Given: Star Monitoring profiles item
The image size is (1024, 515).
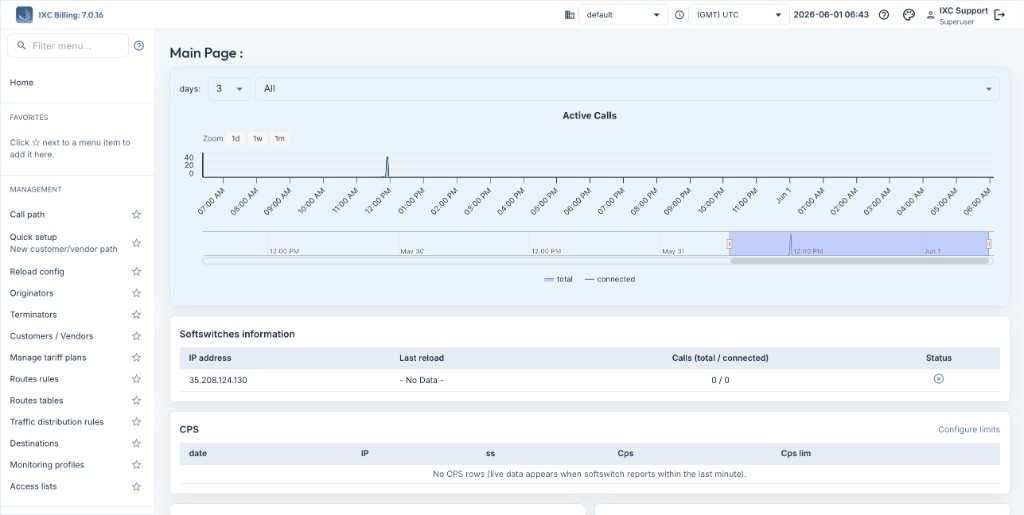Looking at the screenshot, I should 136,465.
